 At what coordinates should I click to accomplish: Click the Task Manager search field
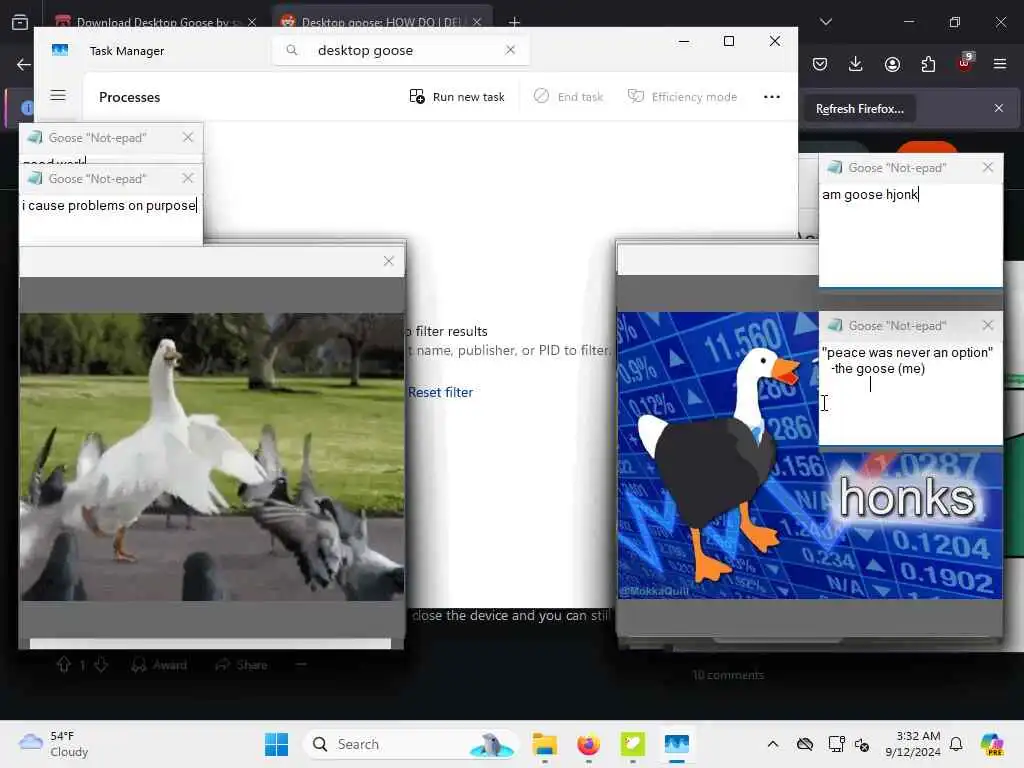click(x=400, y=50)
